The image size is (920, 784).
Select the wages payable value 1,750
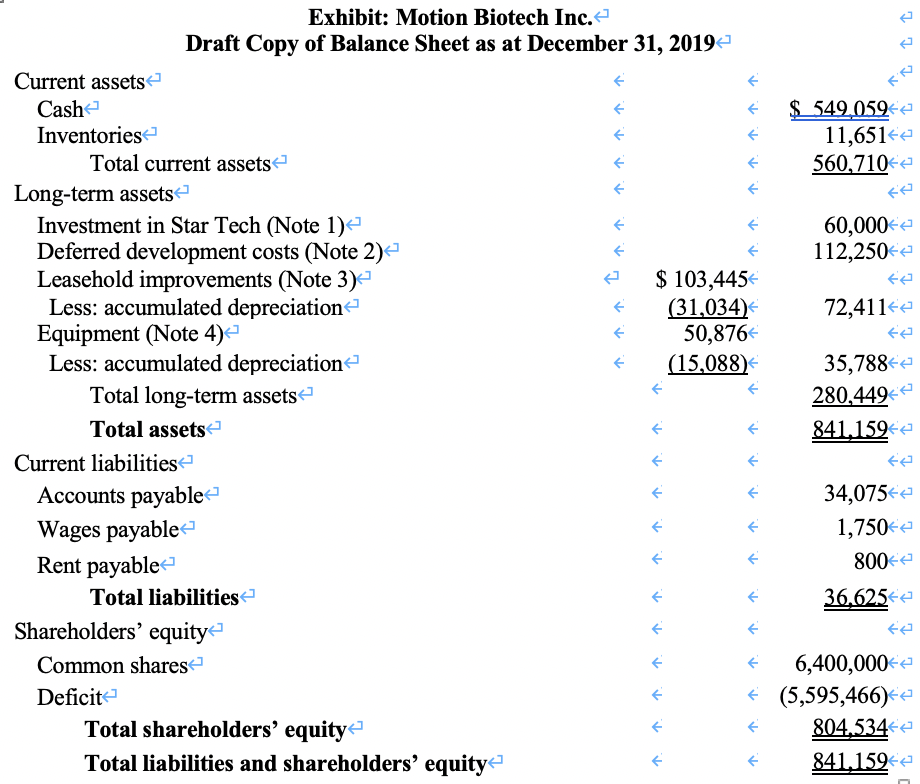pyautogui.click(x=862, y=528)
